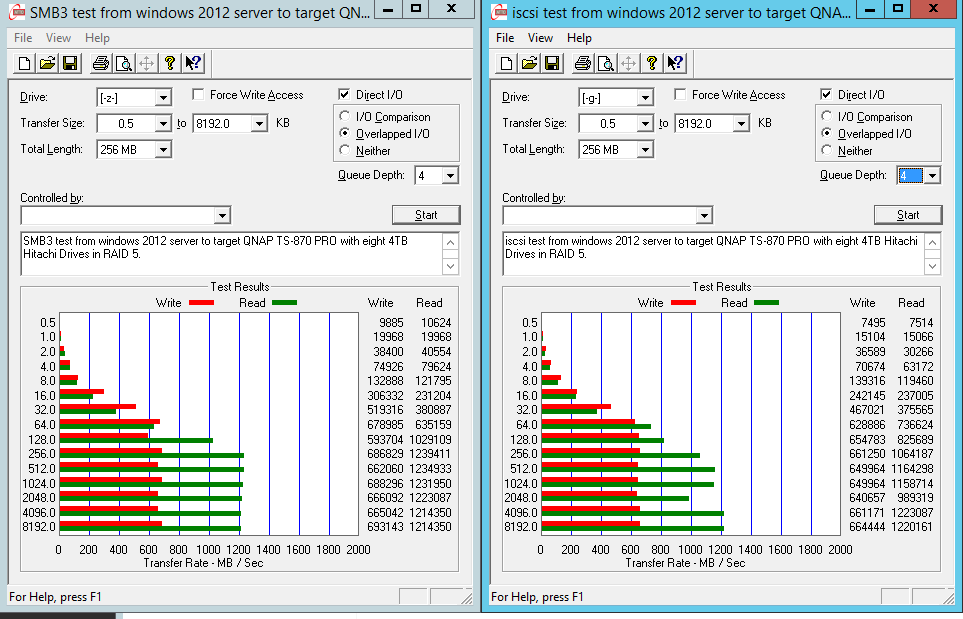The width and height of the screenshot is (963, 619).
Task: Uncheck Direct I/O in iscsi window
Action: pyautogui.click(x=827, y=95)
